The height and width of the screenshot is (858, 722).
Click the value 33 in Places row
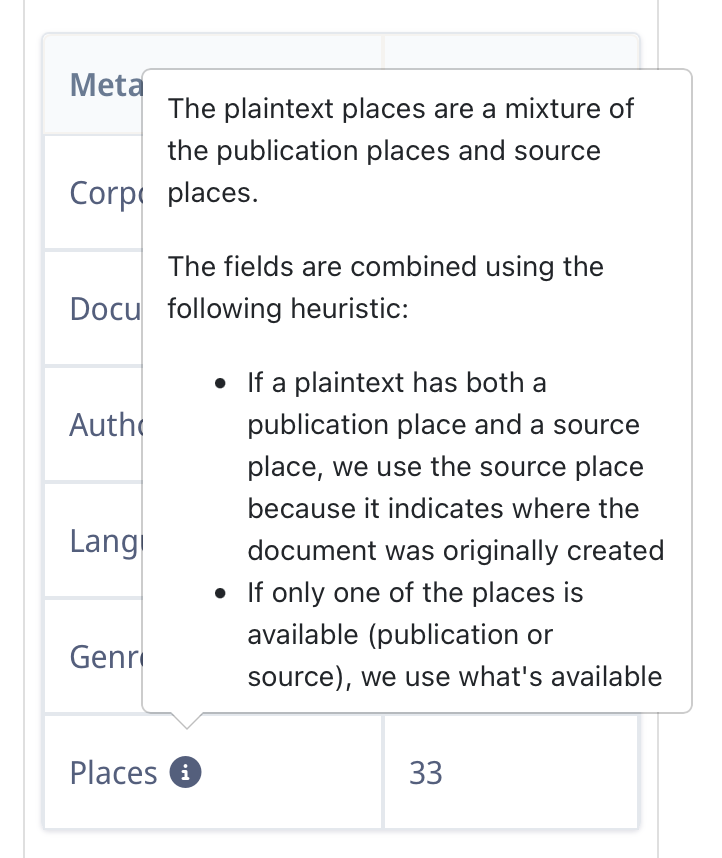click(425, 773)
